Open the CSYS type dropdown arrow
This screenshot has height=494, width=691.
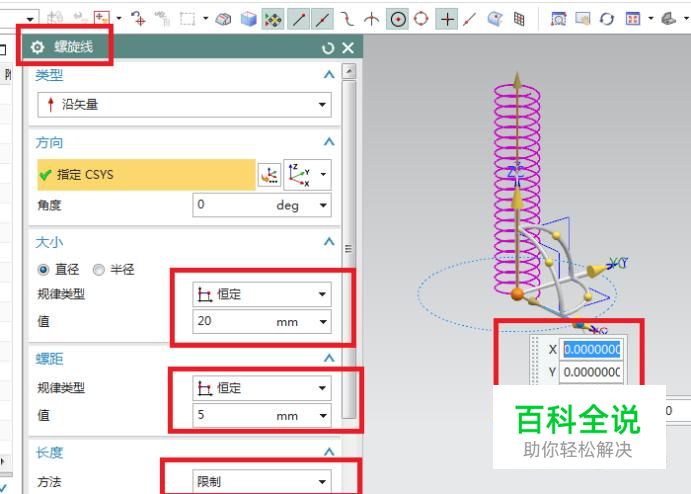tap(323, 175)
